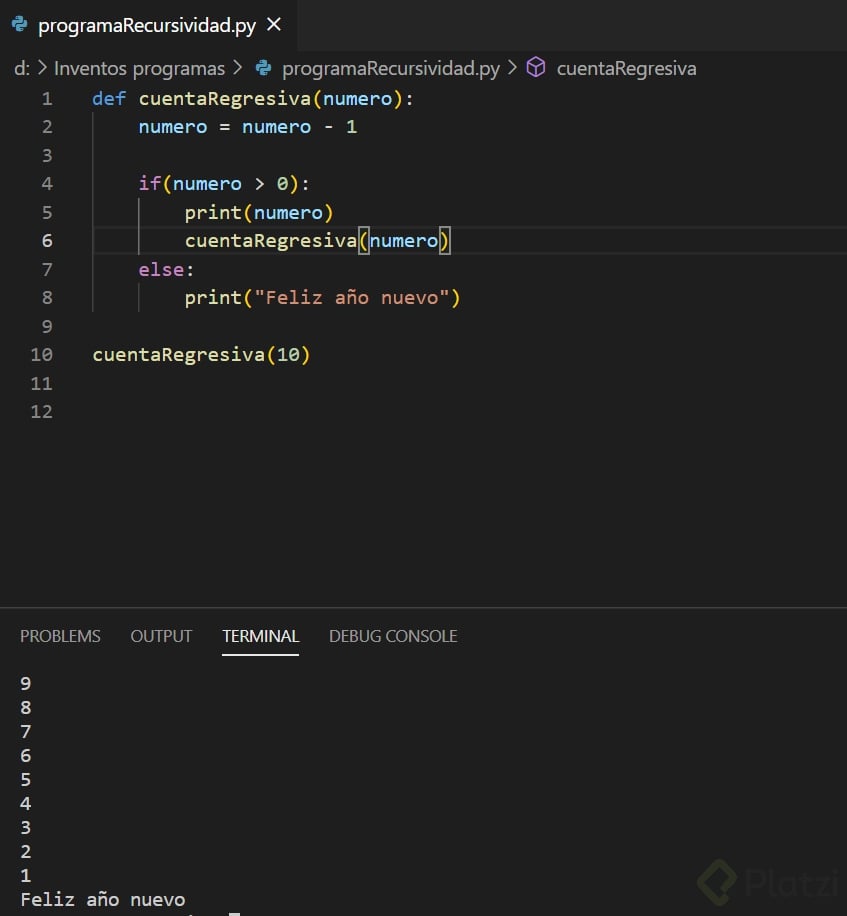This screenshot has height=916, width=847.
Task: Open cuentaRegresiva symbol breadcrumb
Action: pyautogui.click(x=626, y=68)
